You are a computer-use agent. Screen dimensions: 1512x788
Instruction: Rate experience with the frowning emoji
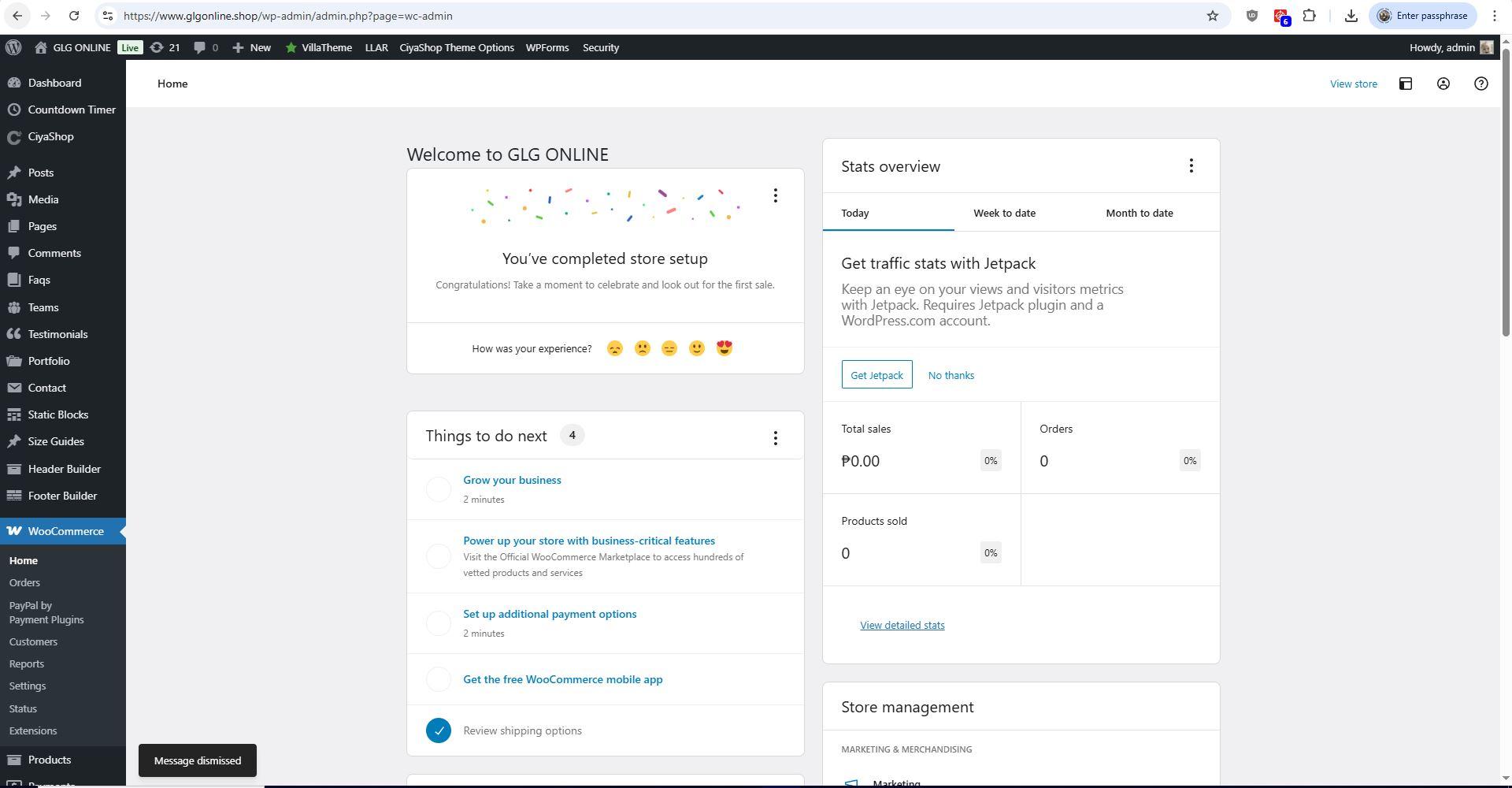click(x=643, y=348)
